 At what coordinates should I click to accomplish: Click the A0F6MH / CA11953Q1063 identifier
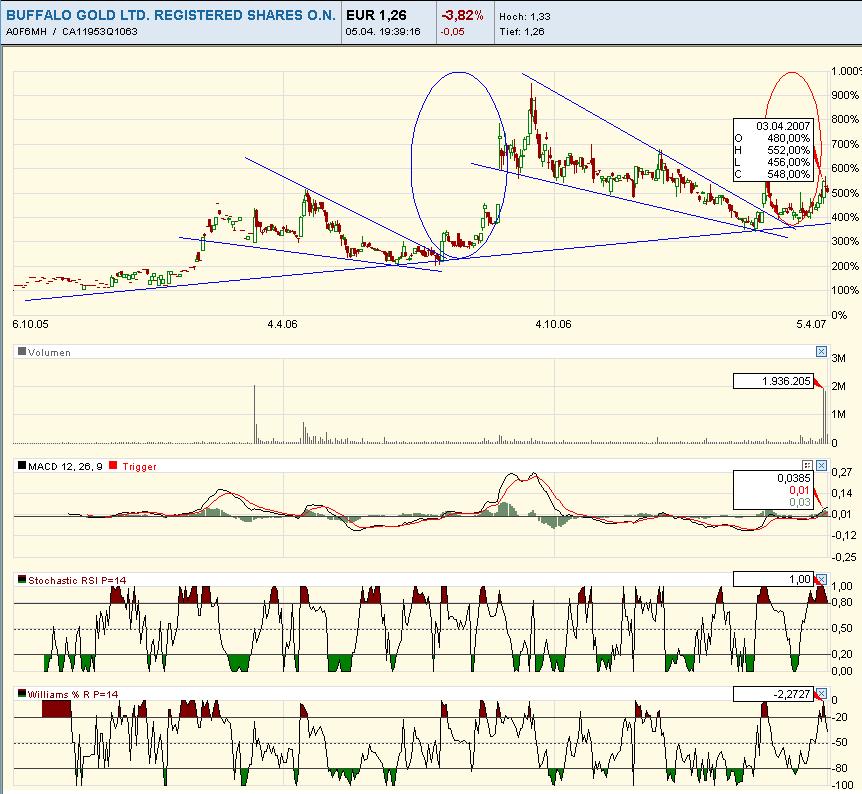(x=72, y=32)
